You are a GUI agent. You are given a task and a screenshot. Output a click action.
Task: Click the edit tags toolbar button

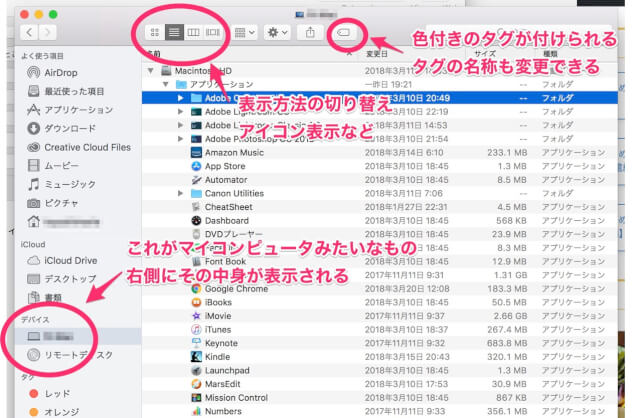[344, 32]
